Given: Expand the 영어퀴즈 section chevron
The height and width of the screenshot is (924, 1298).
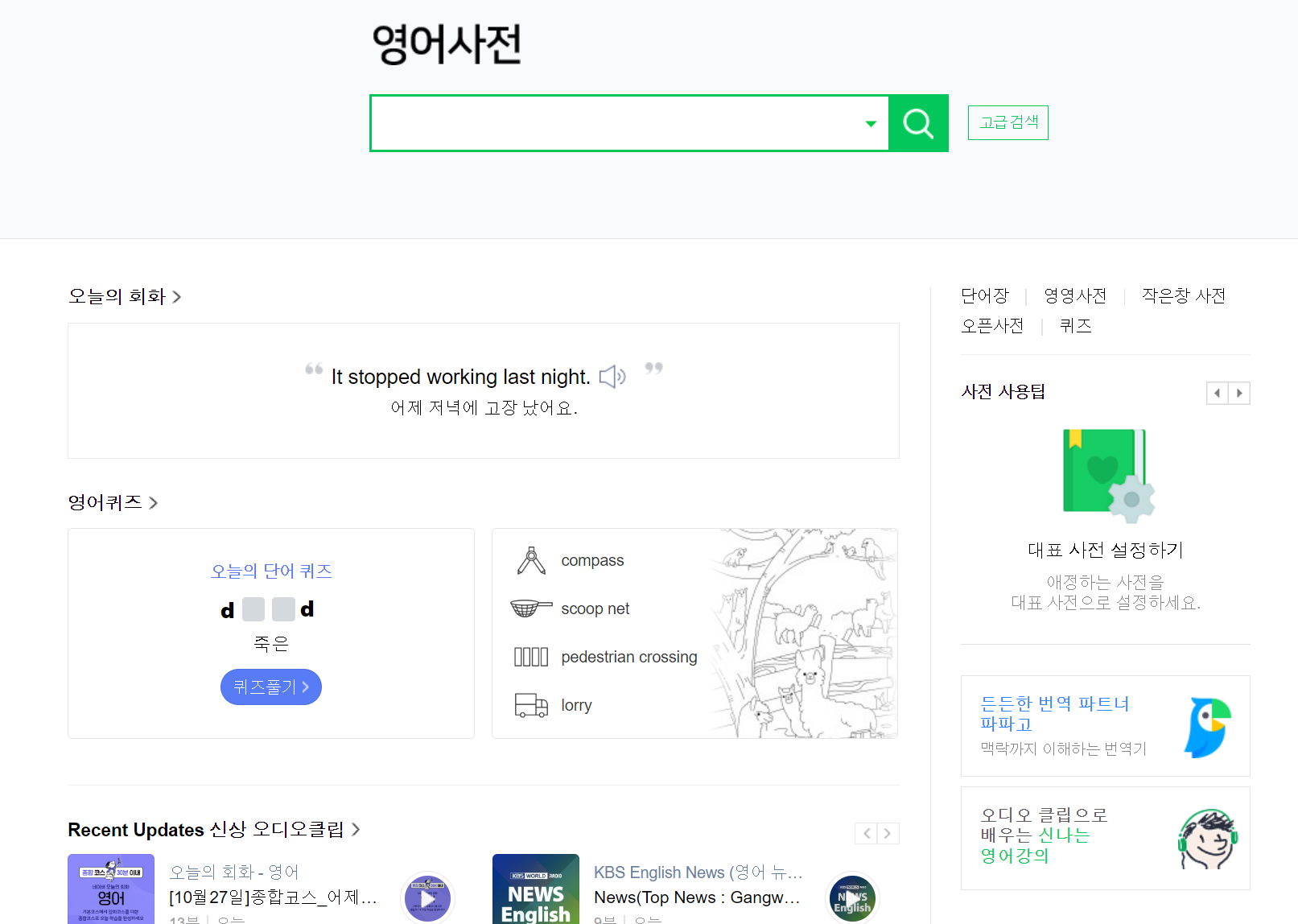Looking at the screenshot, I should (154, 503).
